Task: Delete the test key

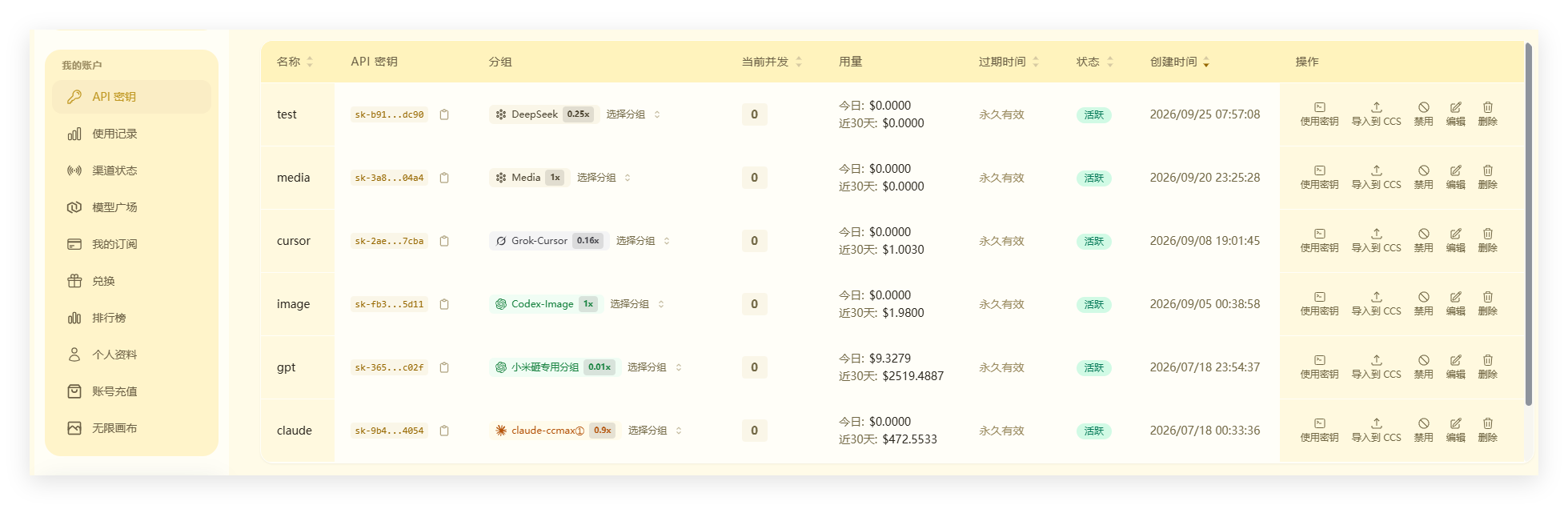Action: 1487,114
